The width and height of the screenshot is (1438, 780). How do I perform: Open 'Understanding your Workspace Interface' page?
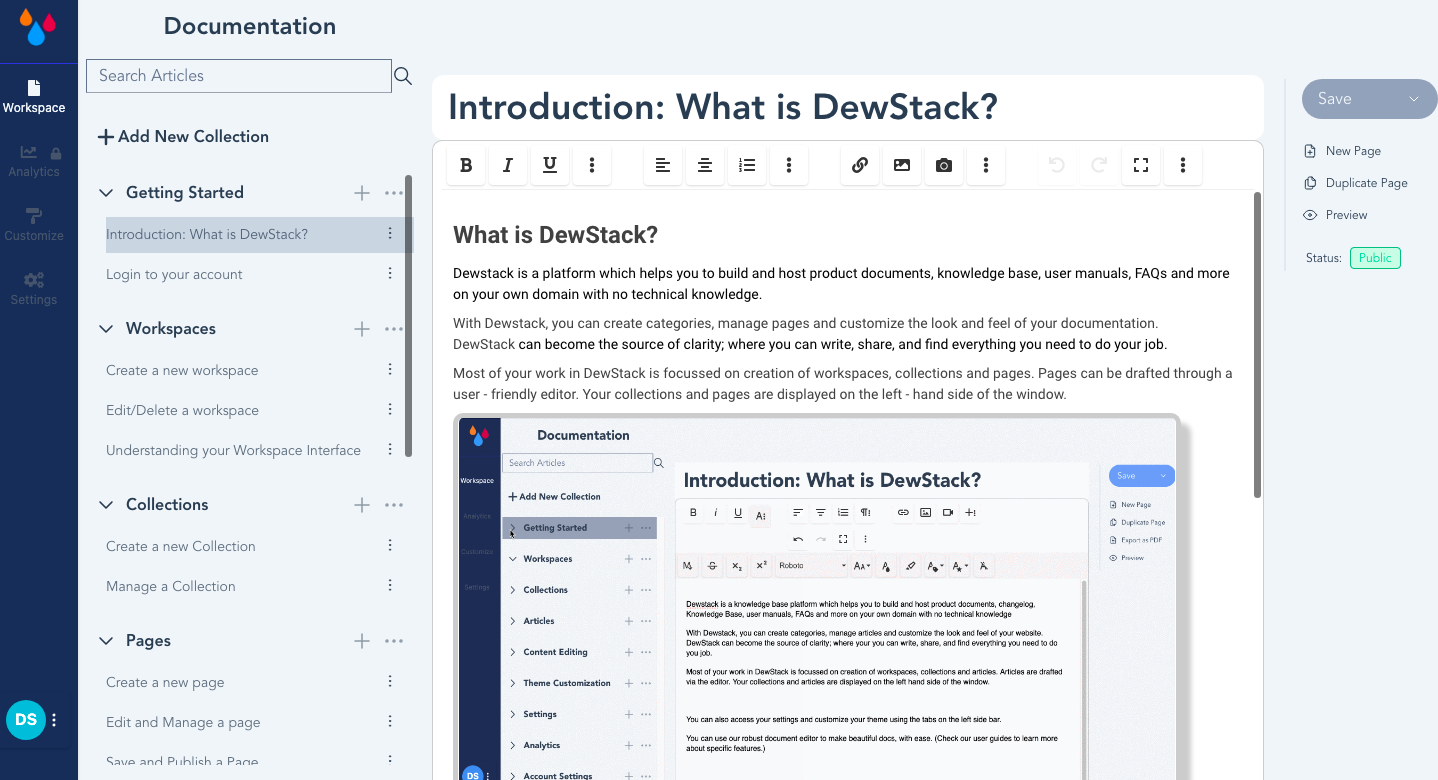[x=233, y=451]
